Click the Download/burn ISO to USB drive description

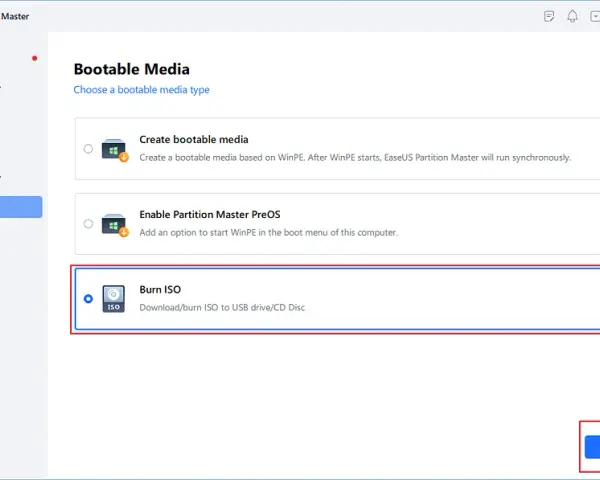(x=222, y=307)
